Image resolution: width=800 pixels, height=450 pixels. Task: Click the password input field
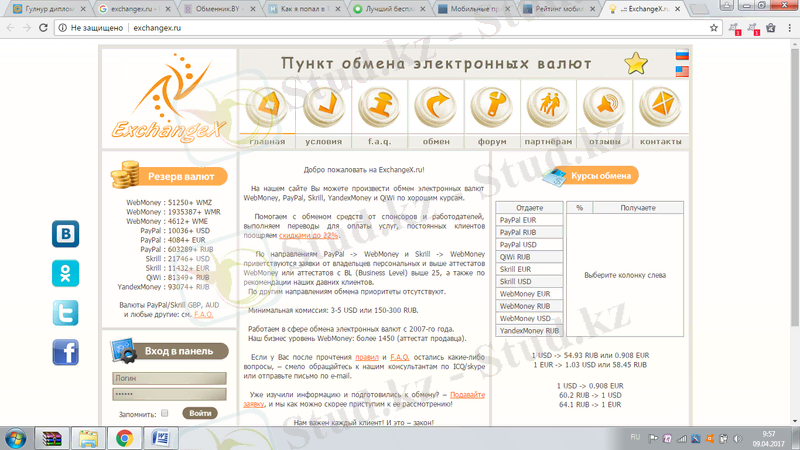click(169, 394)
